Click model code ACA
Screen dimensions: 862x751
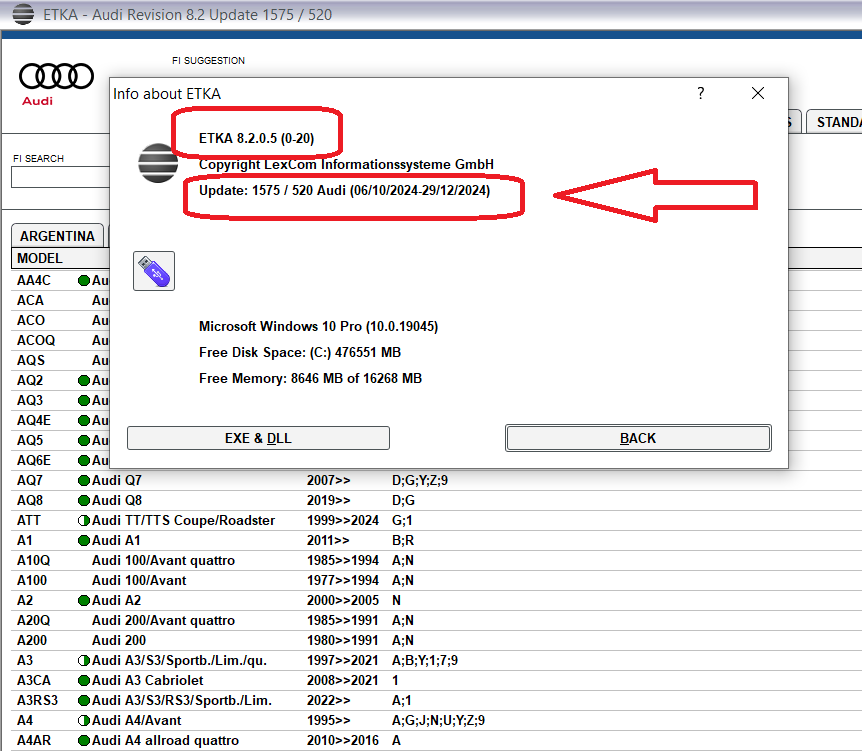(30, 300)
